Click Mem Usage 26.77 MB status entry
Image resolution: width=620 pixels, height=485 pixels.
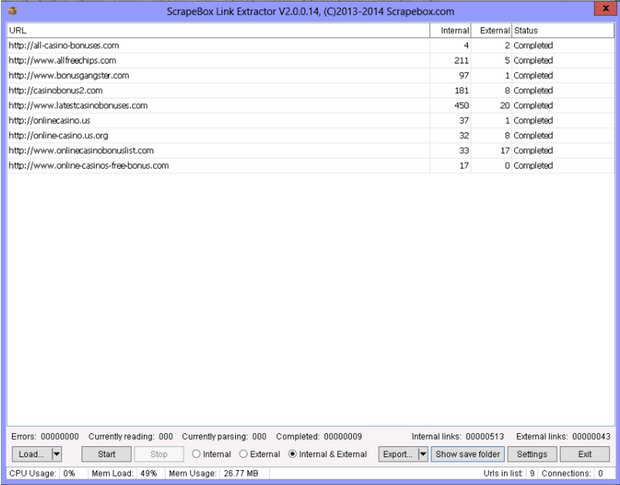pyautogui.click(x=214, y=473)
